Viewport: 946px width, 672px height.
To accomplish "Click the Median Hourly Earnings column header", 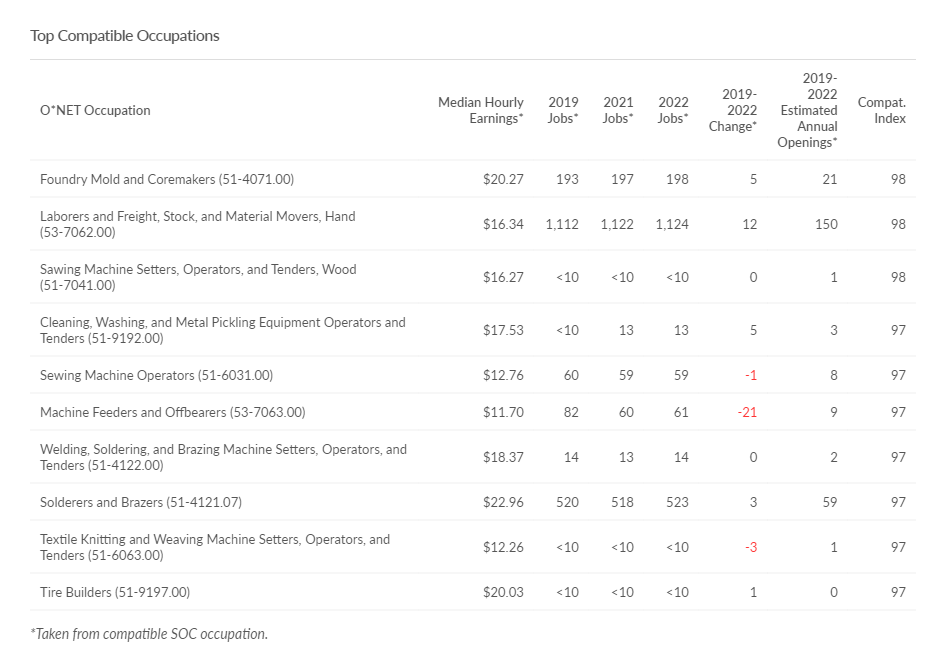I will pos(481,110).
